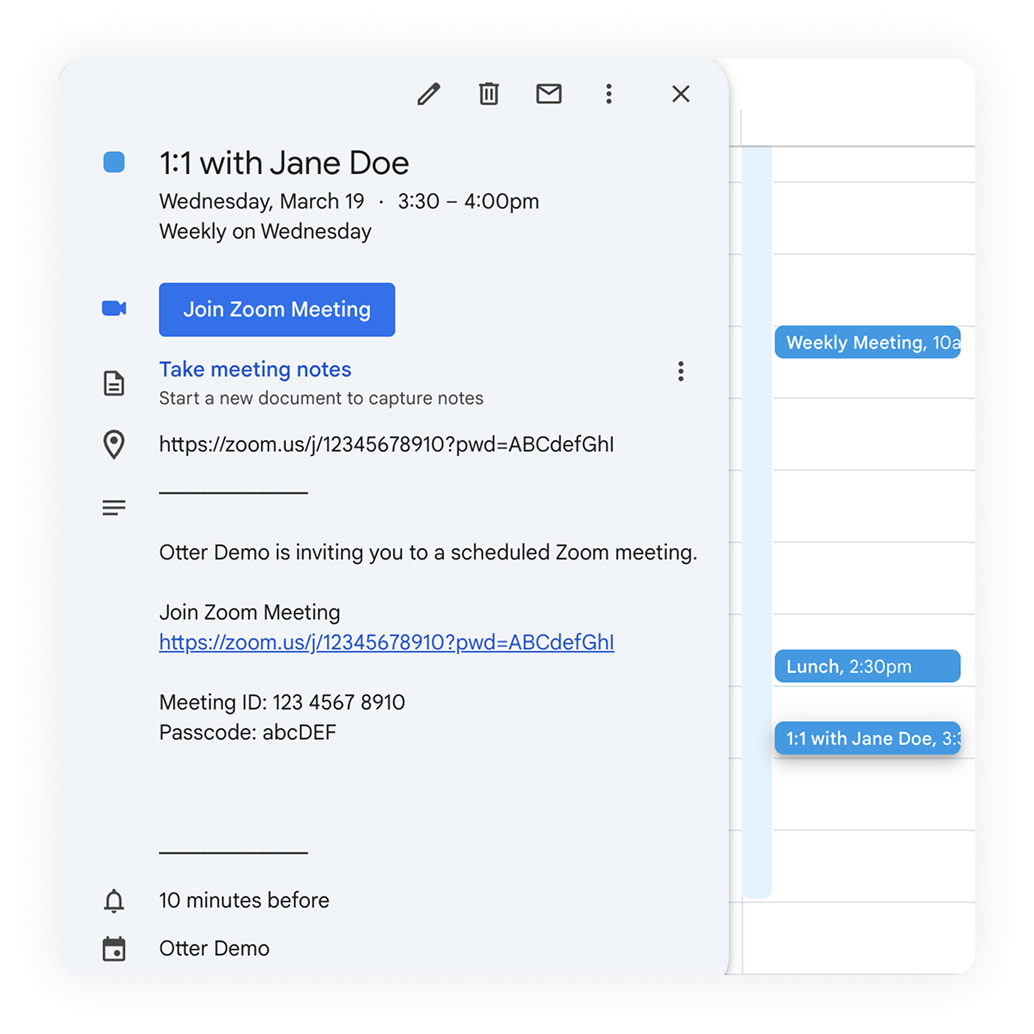Image resolution: width=1034 pixels, height=1034 pixels.
Task: Click the calendar owner icon
Action: (114, 949)
